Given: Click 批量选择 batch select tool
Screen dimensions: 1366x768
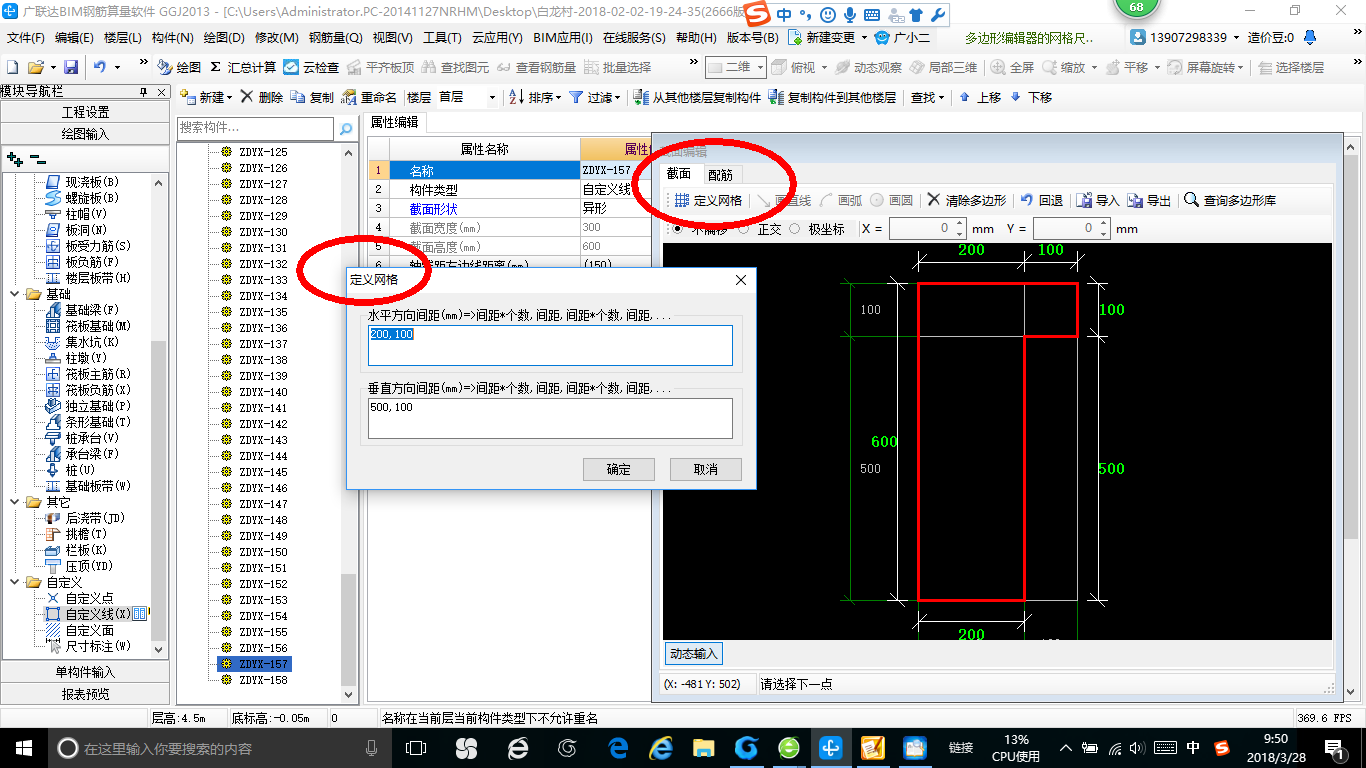Looking at the screenshot, I should tap(617, 67).
